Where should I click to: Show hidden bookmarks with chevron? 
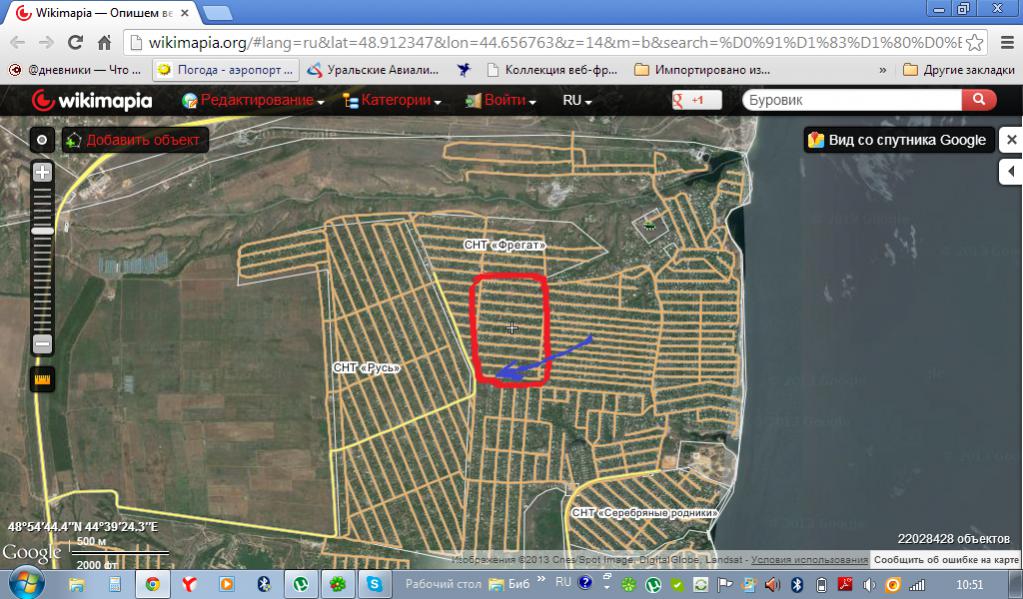(x=883, y=70)
